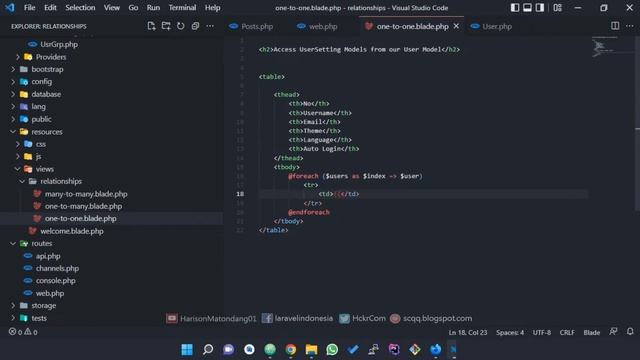
Task: Change language mode via Blade
Action: click(591, 332)
